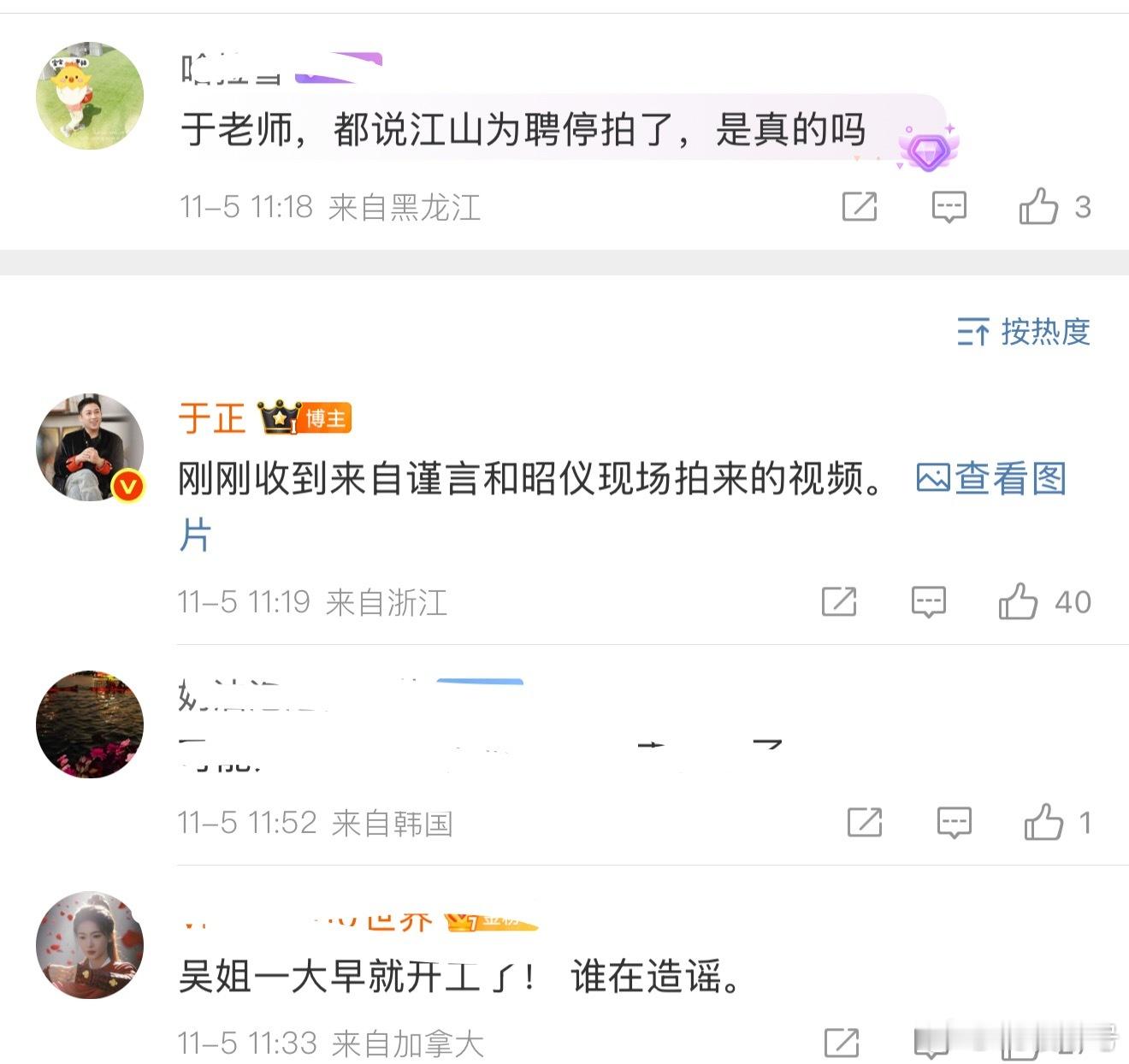Screen dimensions: 1129x1064
Task: Change comment sorting via 按热度
Action: click(1024, 332)
